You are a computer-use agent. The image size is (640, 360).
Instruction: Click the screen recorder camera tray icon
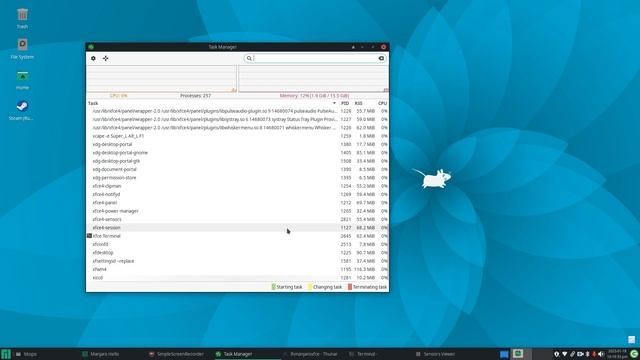click(x=580, y=354)
